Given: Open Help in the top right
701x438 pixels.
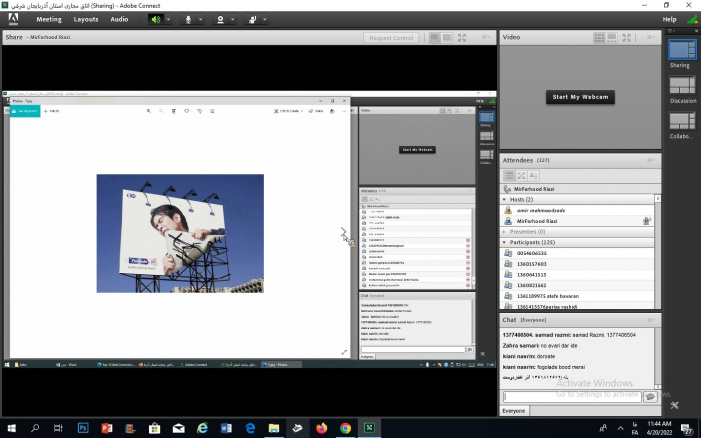Looking at the screenshot, I should click(669, 19).
